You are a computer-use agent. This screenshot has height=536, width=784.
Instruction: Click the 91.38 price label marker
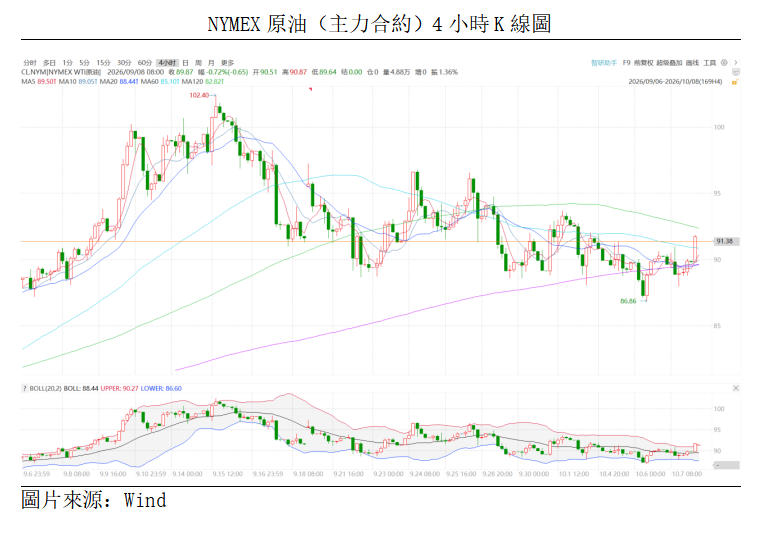724,242
